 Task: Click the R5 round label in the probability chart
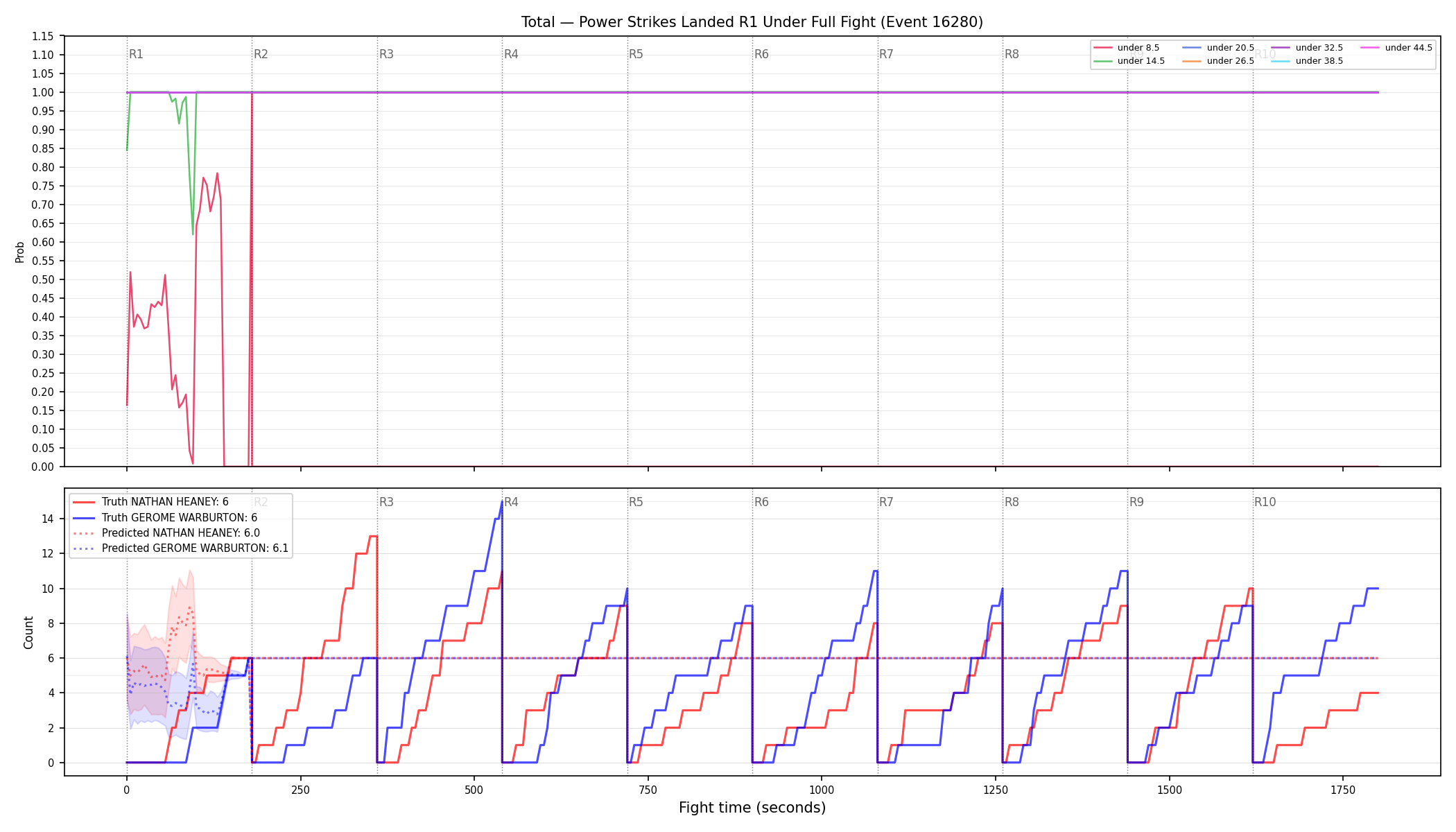[636, 54]
